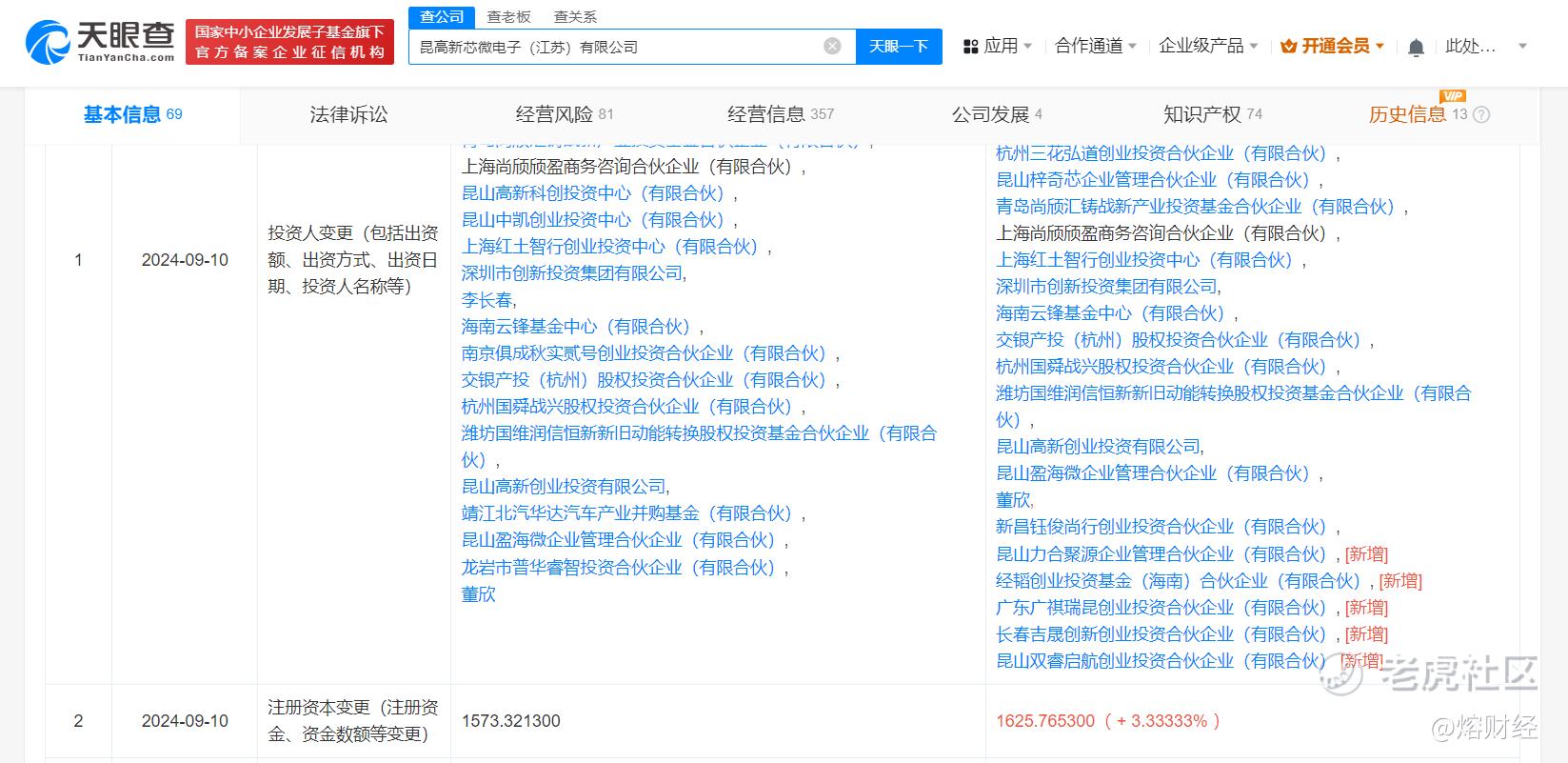Open the 公司发展 tab

pyautogui.click(x=997, y=115)
